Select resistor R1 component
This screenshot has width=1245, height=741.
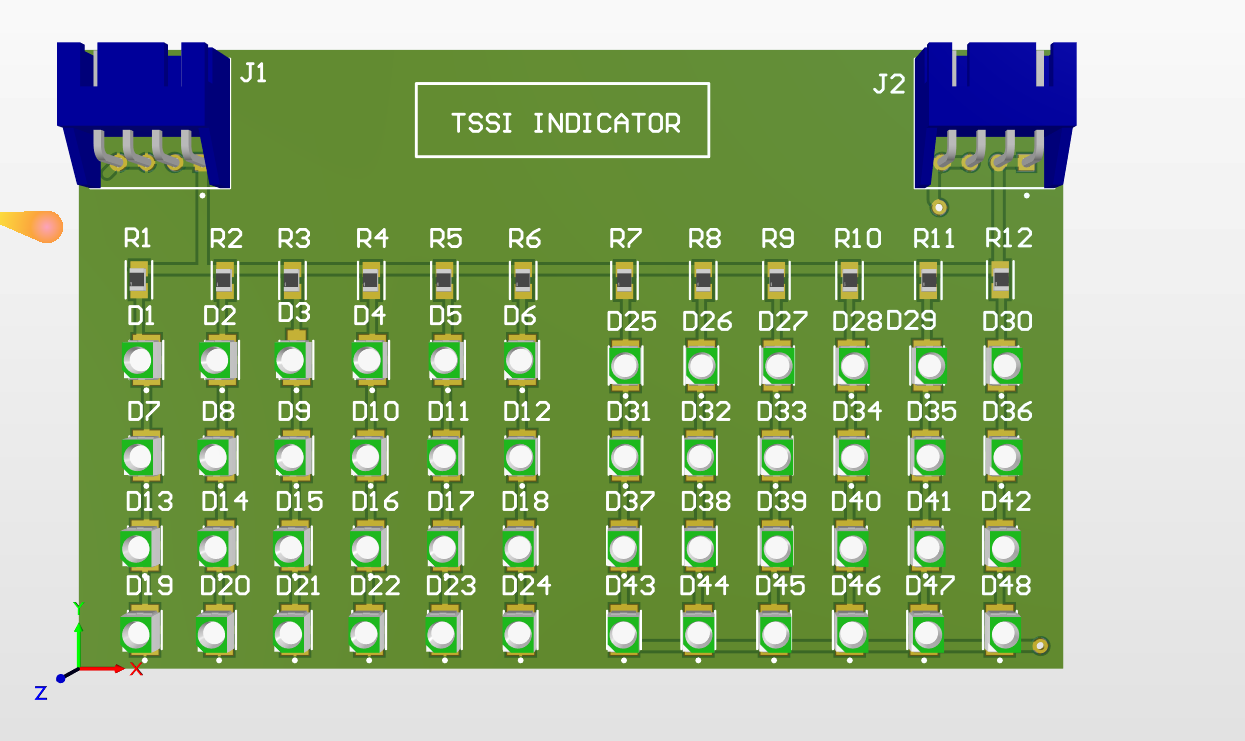pyautogui.click(x=139, y=279)
